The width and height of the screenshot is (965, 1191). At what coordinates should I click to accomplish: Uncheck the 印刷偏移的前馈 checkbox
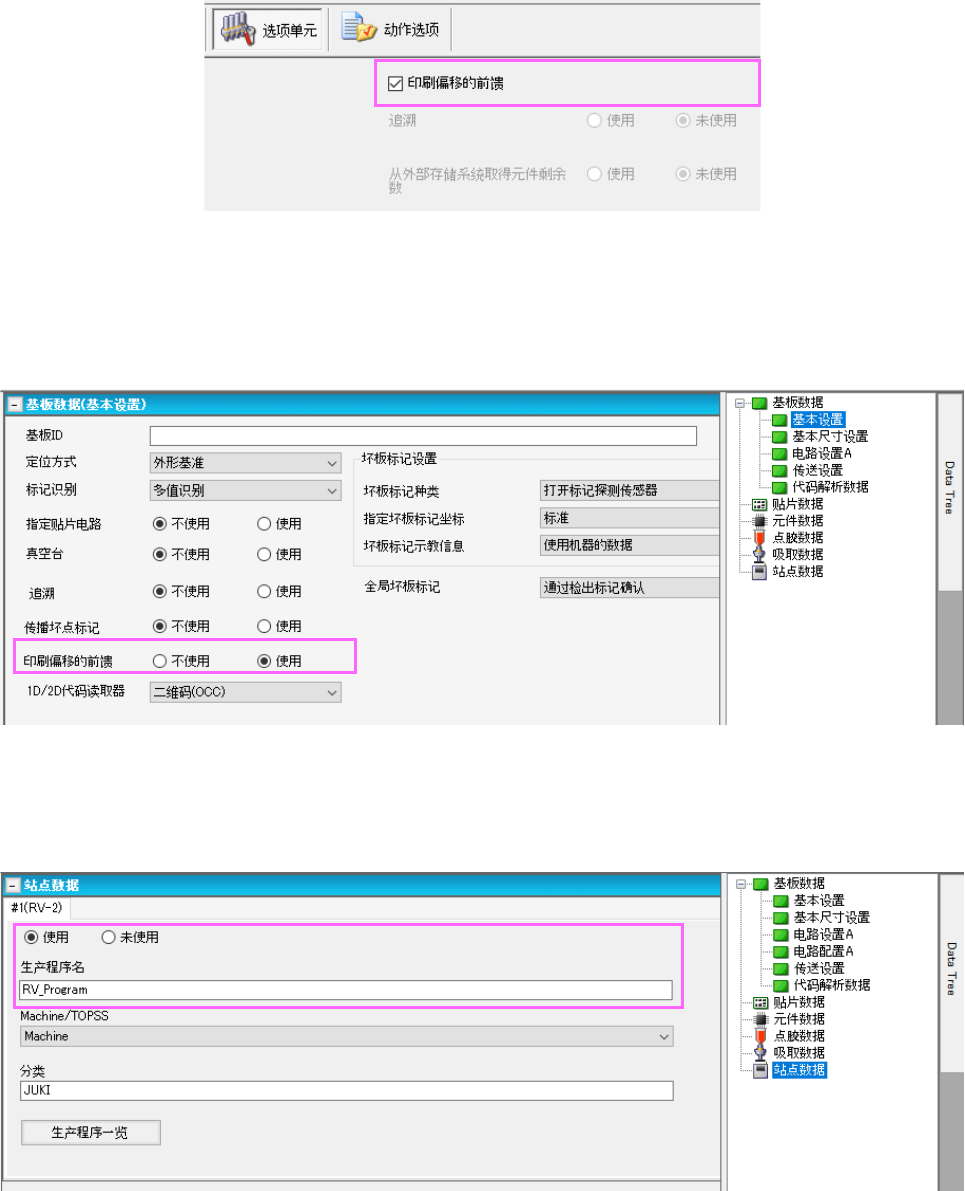pyautogui.click(x=395, y=84)
